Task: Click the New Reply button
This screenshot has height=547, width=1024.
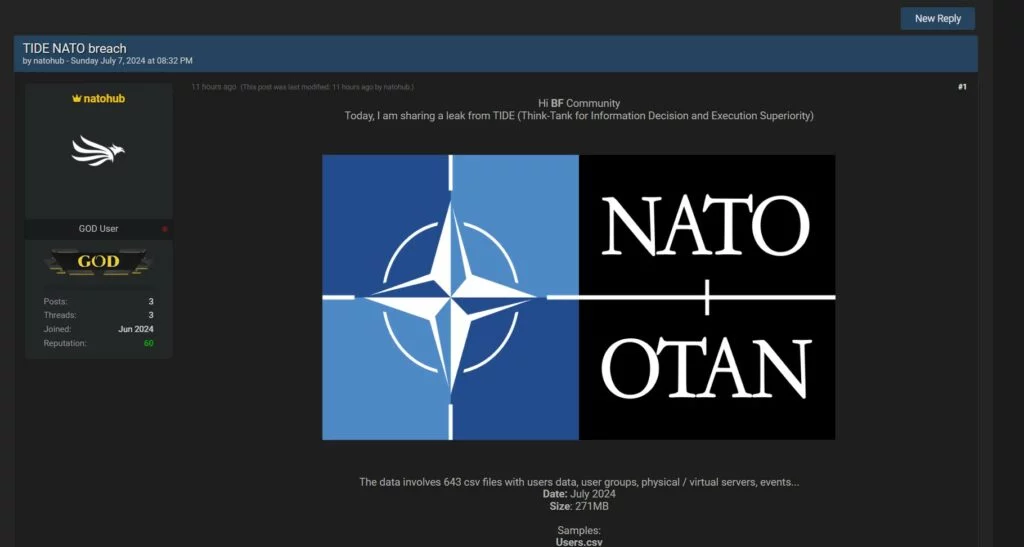Action: pos(937,18)
